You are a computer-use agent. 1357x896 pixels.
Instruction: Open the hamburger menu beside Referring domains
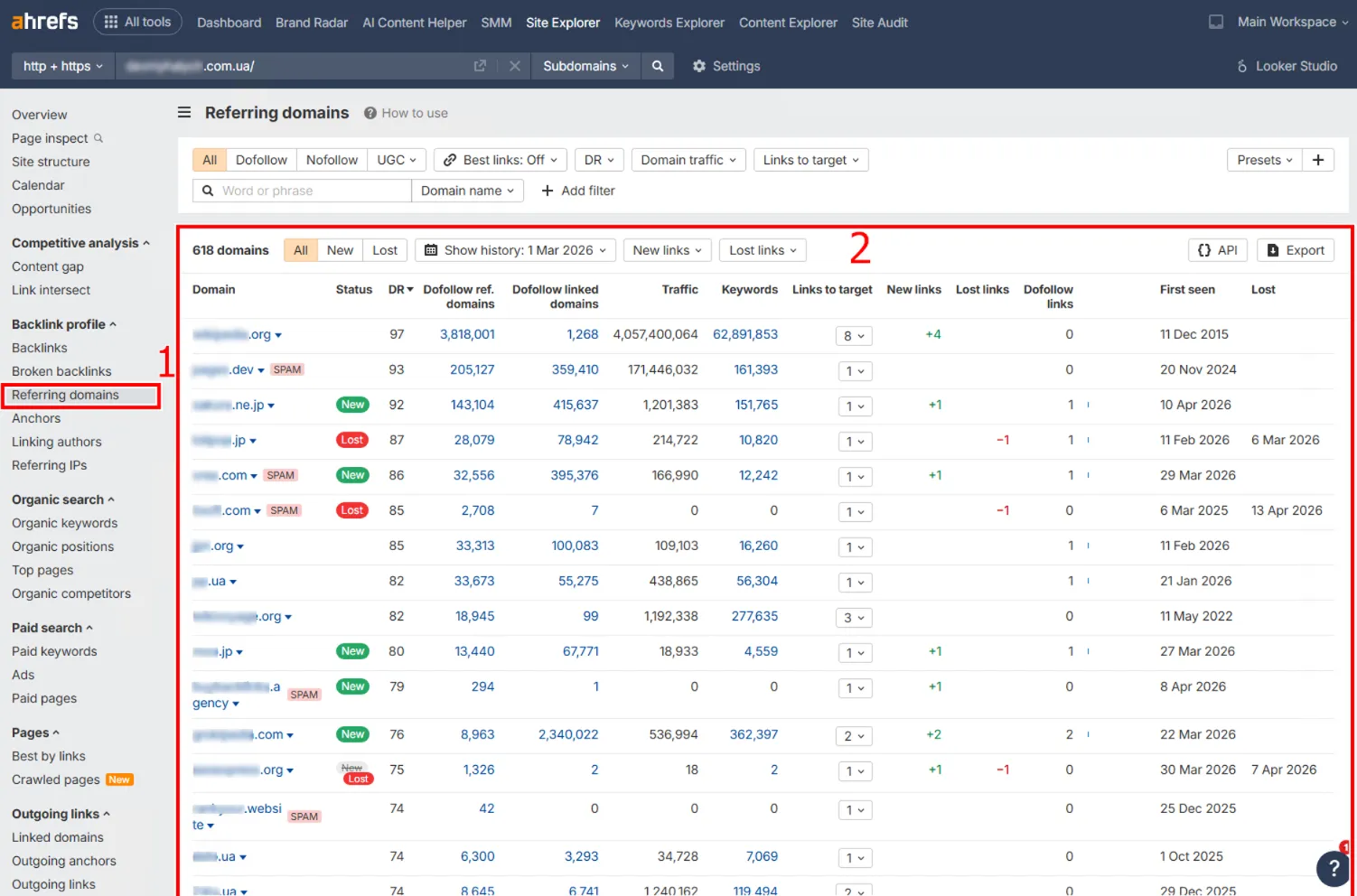pos(184,112)
